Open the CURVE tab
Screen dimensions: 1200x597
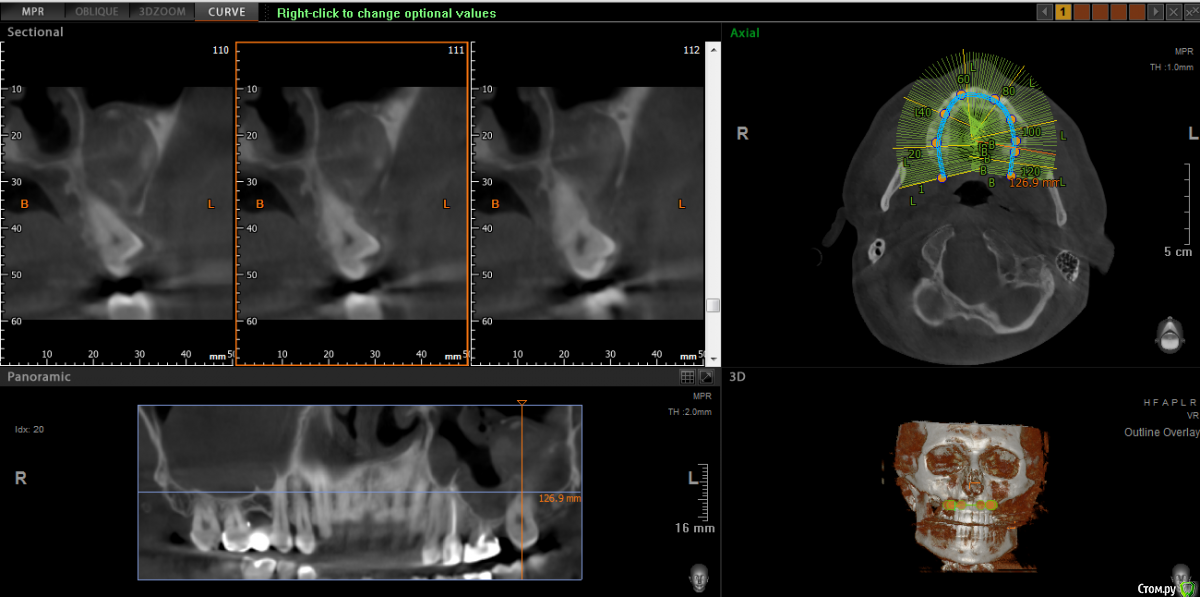point(226,12)
